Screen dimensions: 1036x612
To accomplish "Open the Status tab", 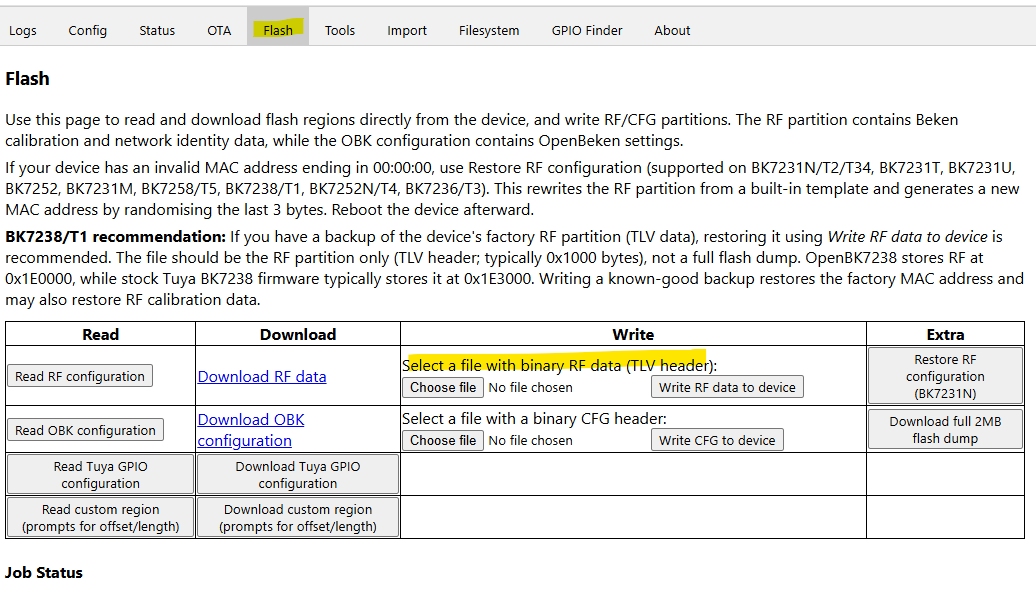I will coord(157,30).
